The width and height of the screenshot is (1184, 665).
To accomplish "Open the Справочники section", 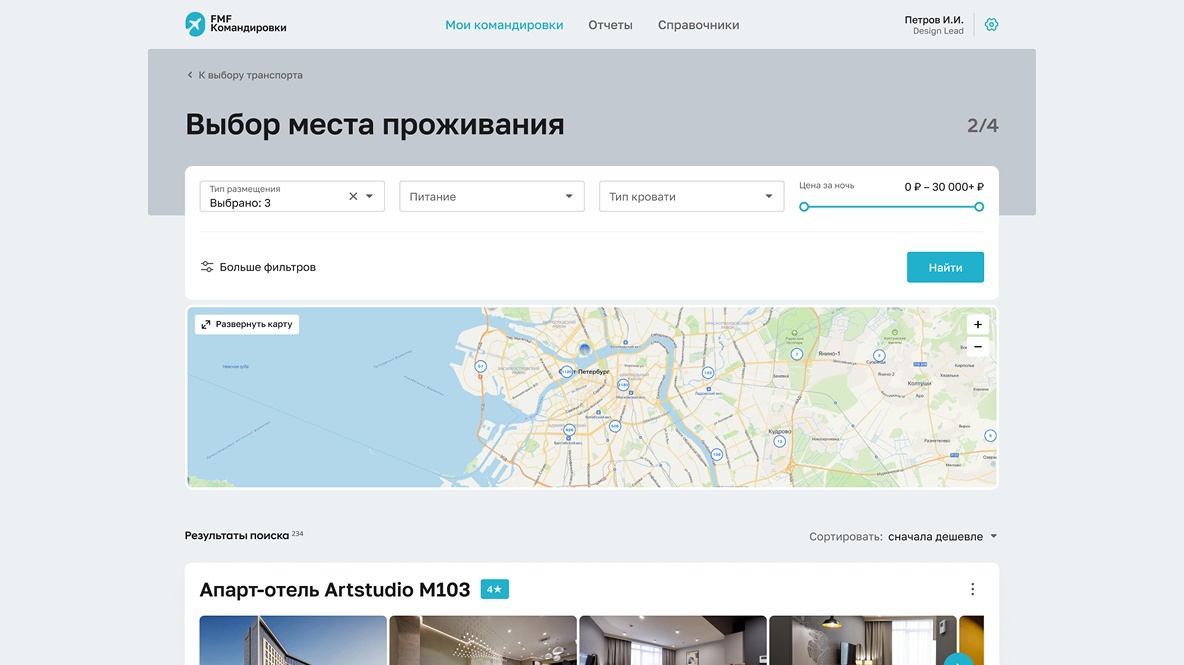I will point(697,24).
